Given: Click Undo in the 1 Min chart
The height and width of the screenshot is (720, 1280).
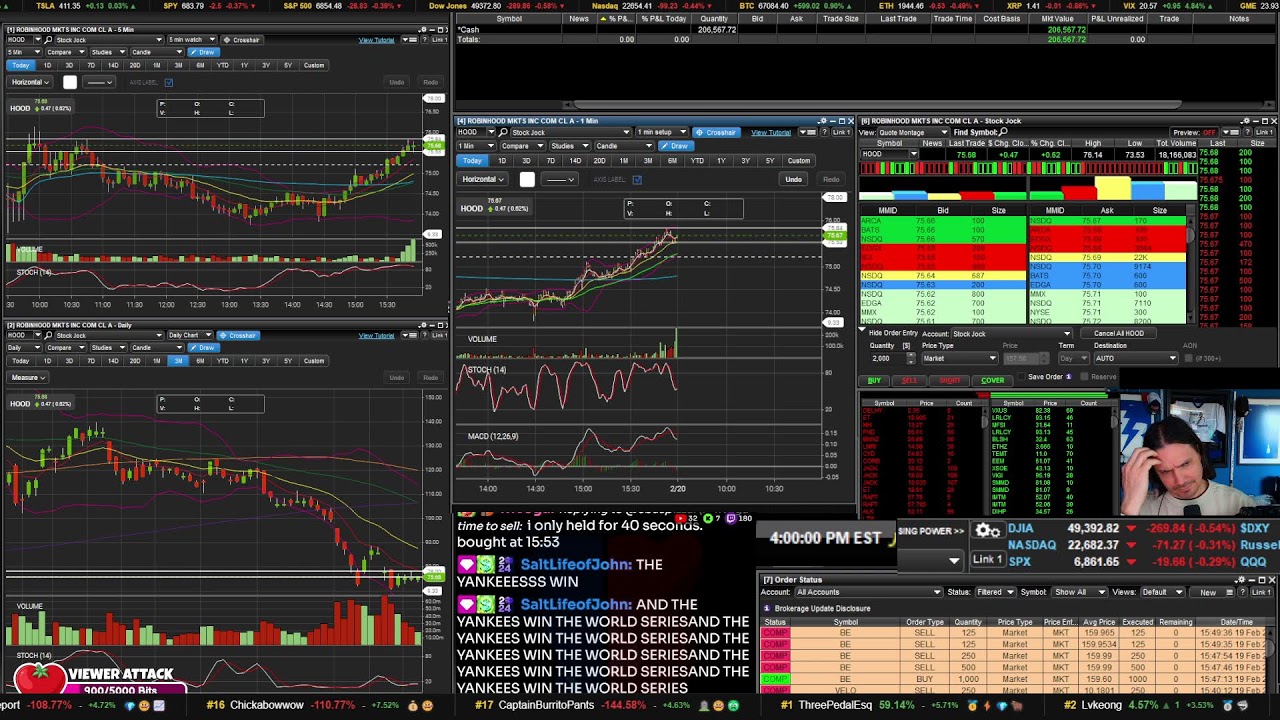Looking at the screenshot, I should [x=793, y=179].
